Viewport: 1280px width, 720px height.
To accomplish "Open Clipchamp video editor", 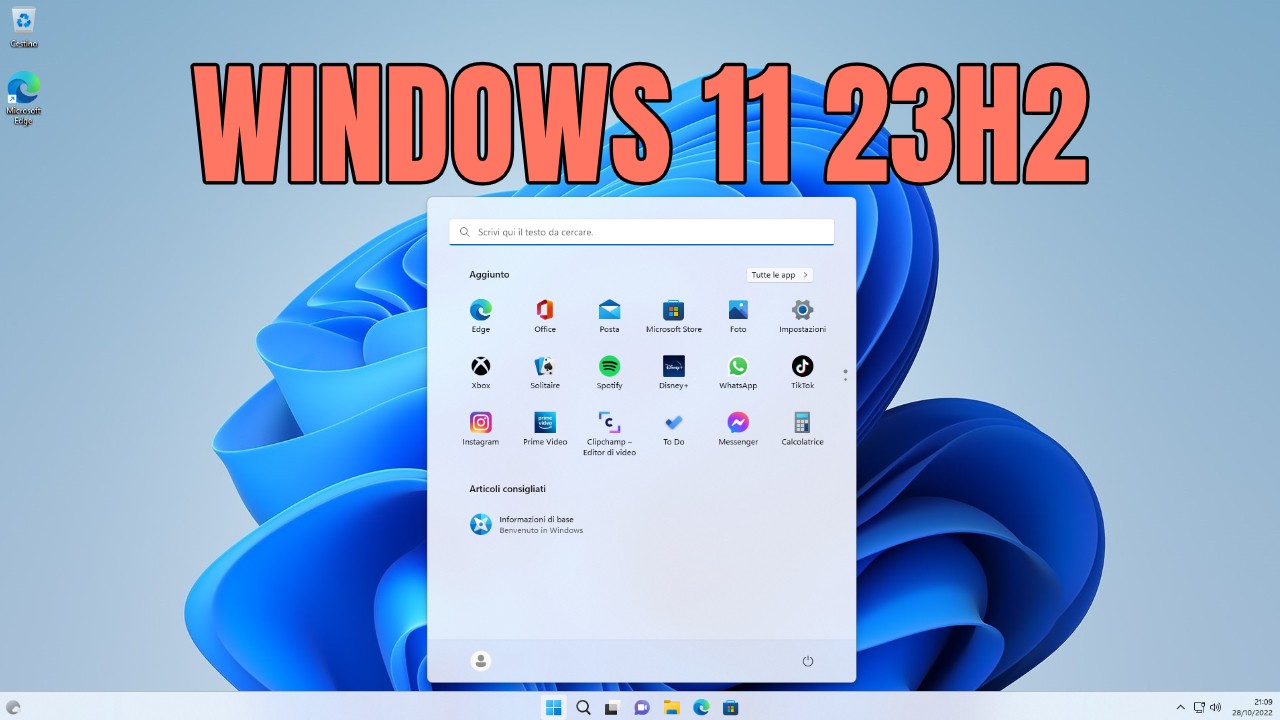I will [609, 433].
